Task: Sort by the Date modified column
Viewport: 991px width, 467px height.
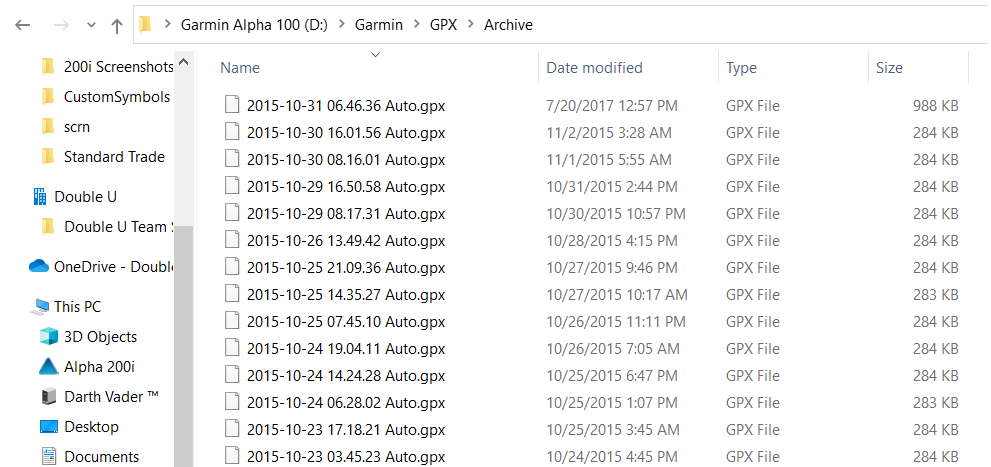Action: [594, 68]
